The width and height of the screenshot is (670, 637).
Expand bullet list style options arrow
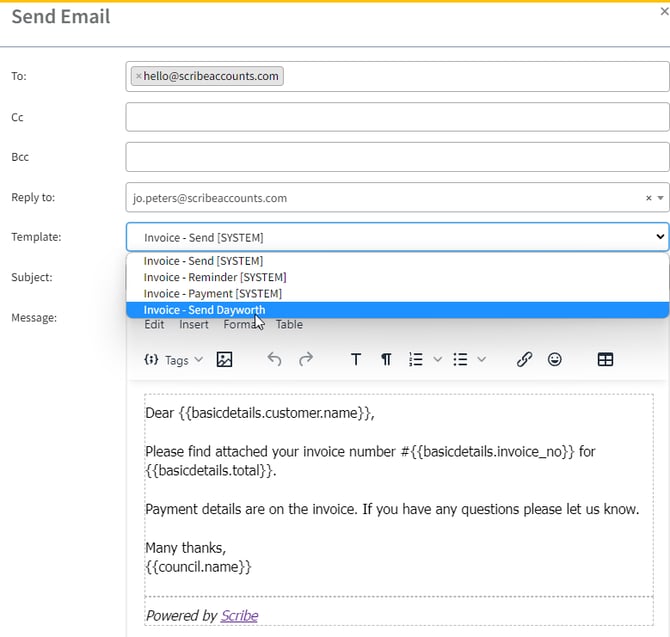pyautogui.click(x=482, y=360)
